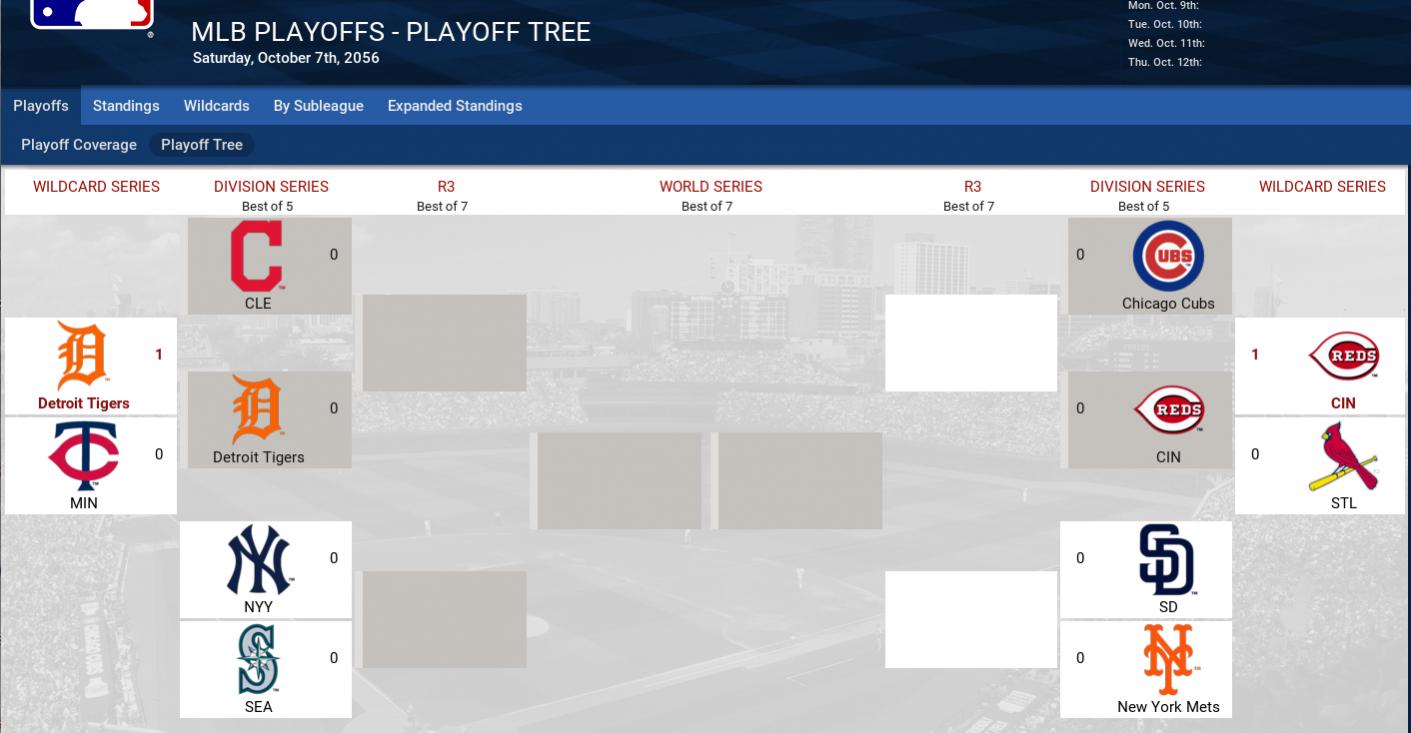The width and height of the screenshot is (1411, 733).
Task: Switch to the Standings tab
Action: click(126, 106)
